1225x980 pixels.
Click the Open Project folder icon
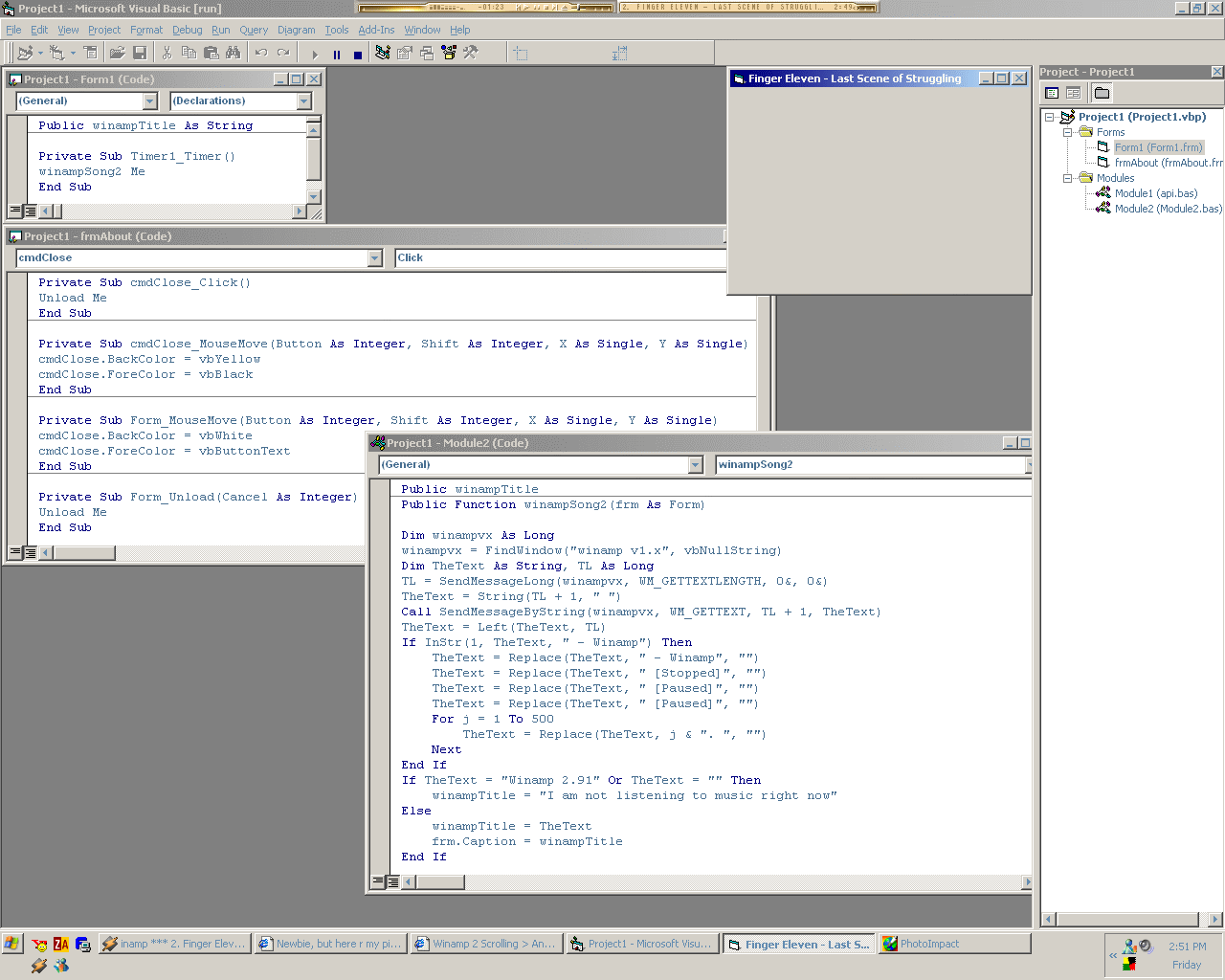coord(117,54)
